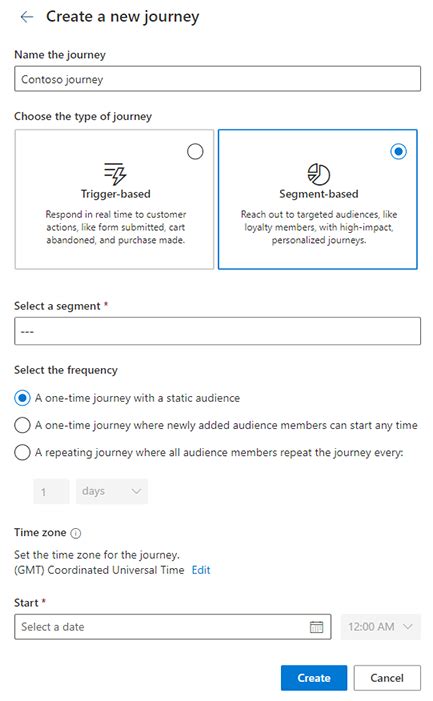Open the Select a segment field
The image size is (433, 701).
point(217,331)
